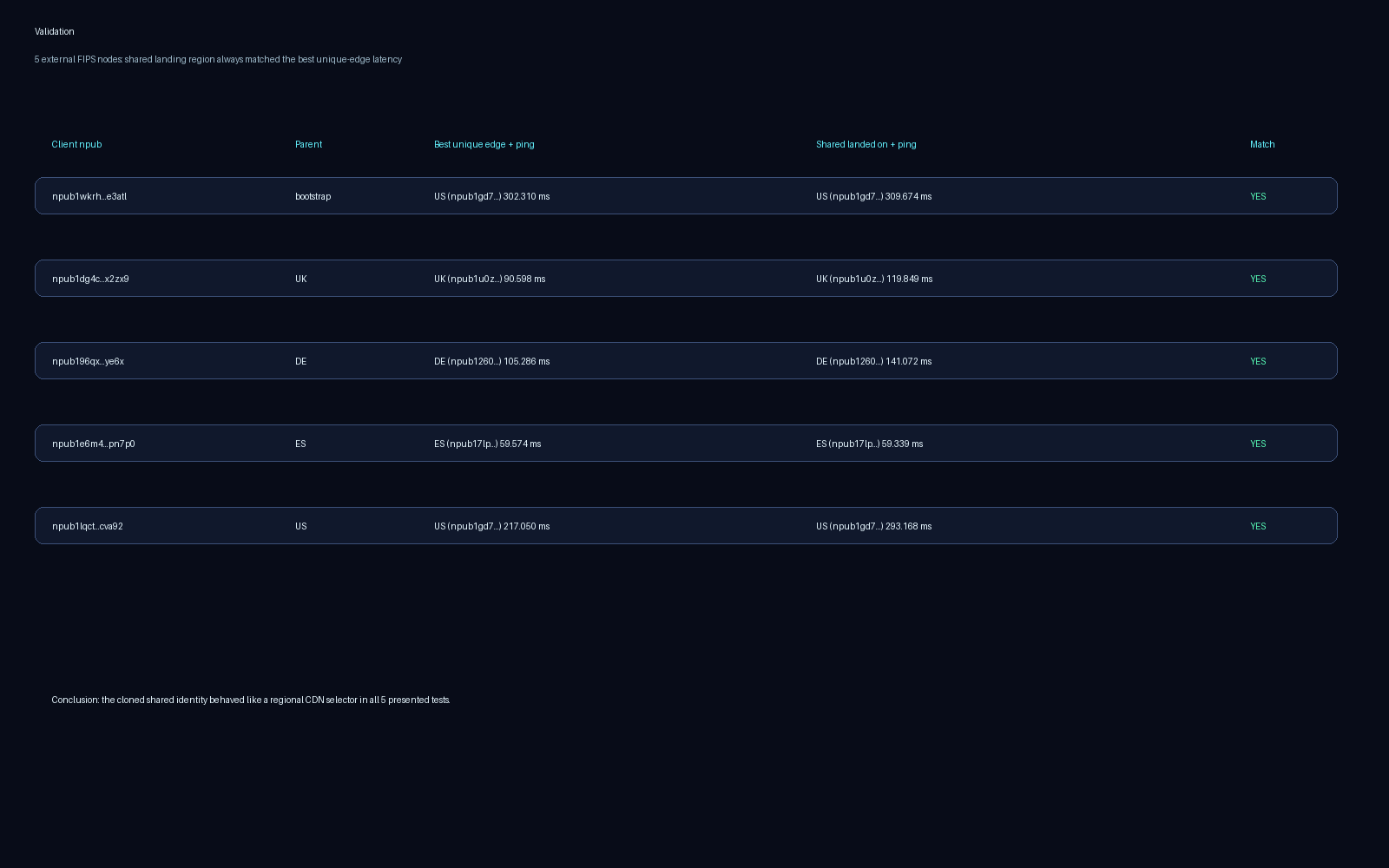
Task: Click the conclusion text at the bottom
Action: [250, 700]
